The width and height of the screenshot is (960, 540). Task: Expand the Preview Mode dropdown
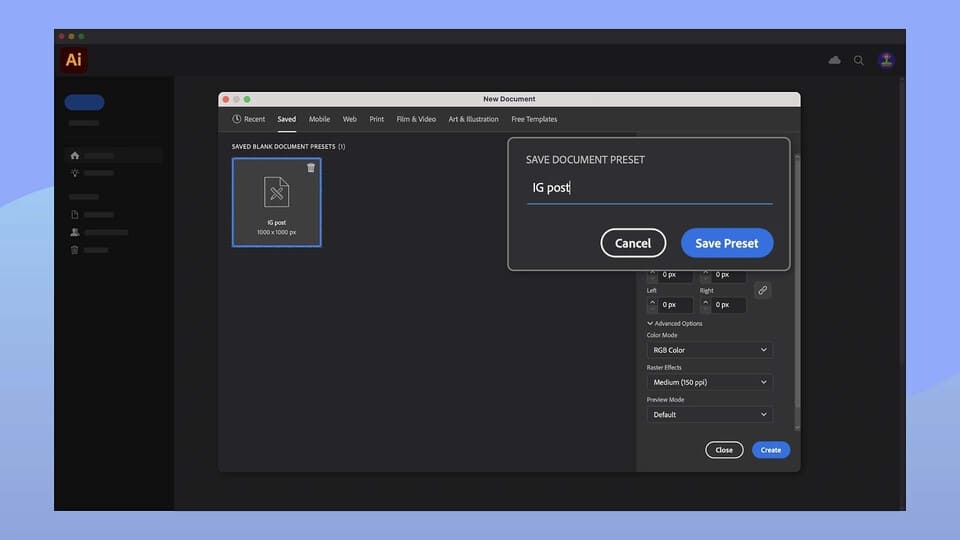[709, 414]
